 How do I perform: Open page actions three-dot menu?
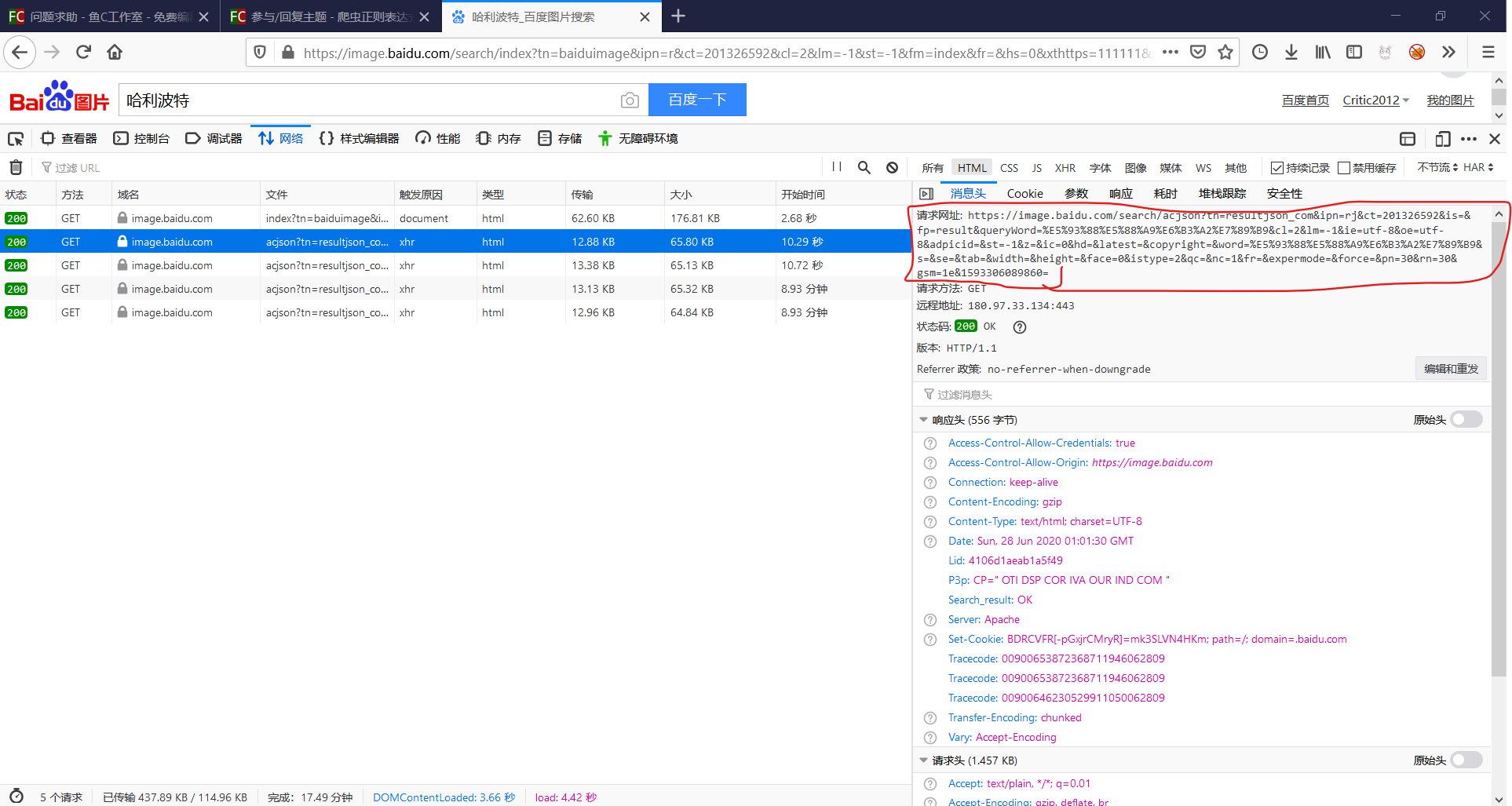pos(1171,53)
